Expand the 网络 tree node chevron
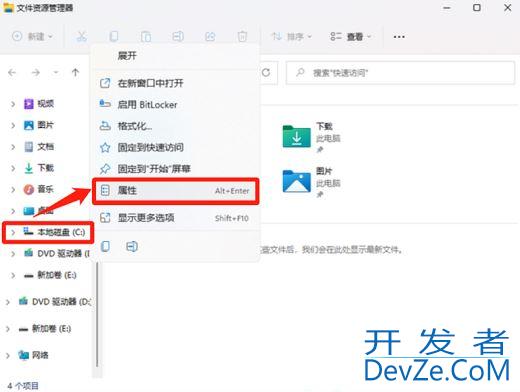This screenshot has height=392, width=520. (7, 356)
